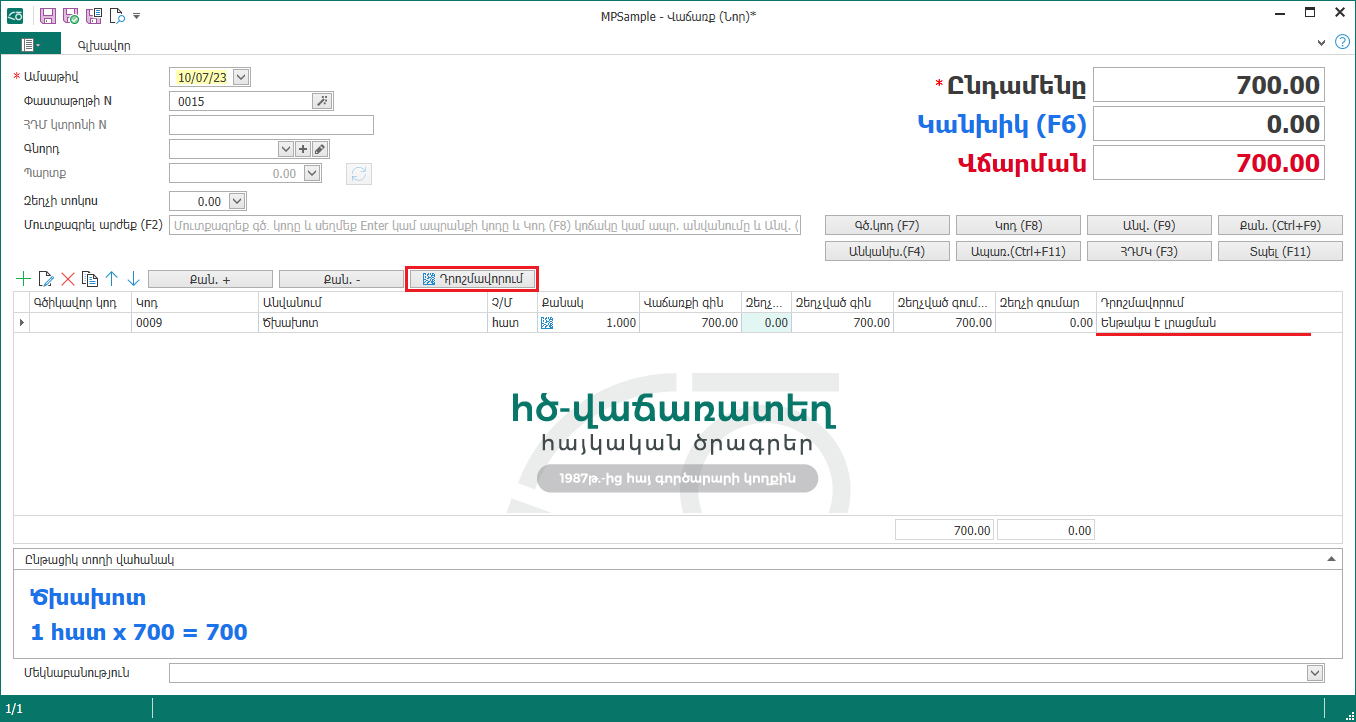Click the ՀԴՄԿ (F3) button
1356x722 pixels.
coord(1149,251)
